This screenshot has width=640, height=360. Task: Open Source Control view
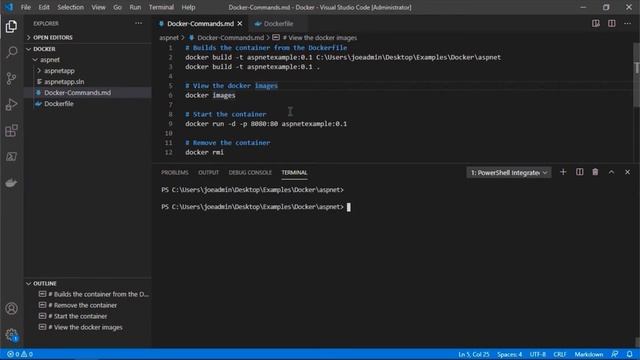pos(11,78)
